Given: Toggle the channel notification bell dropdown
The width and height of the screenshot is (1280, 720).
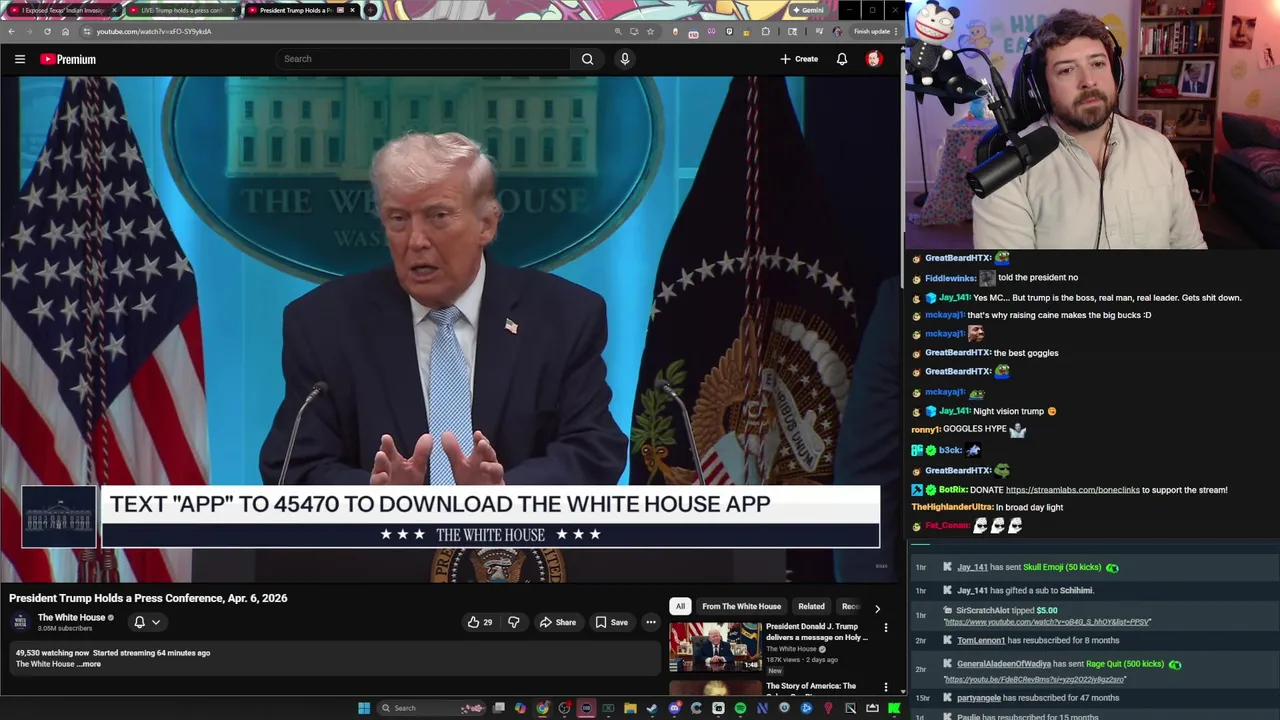Looking at the screenshot, I should 146,622.
